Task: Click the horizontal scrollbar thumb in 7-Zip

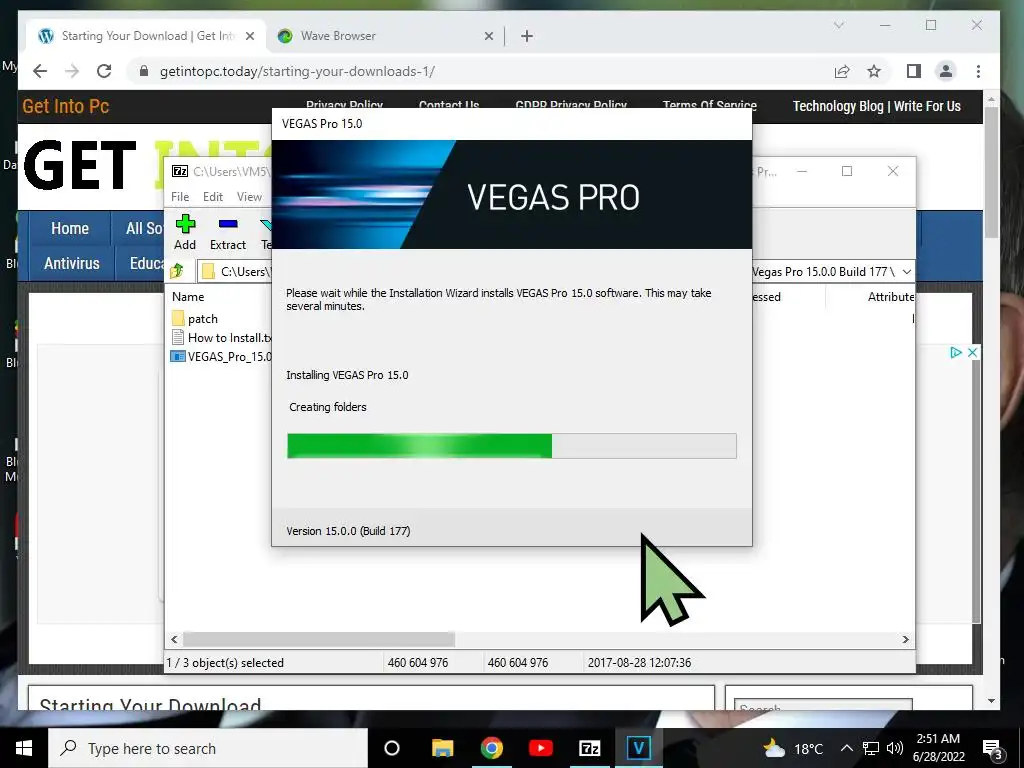Action: click(x=319, y=639)
